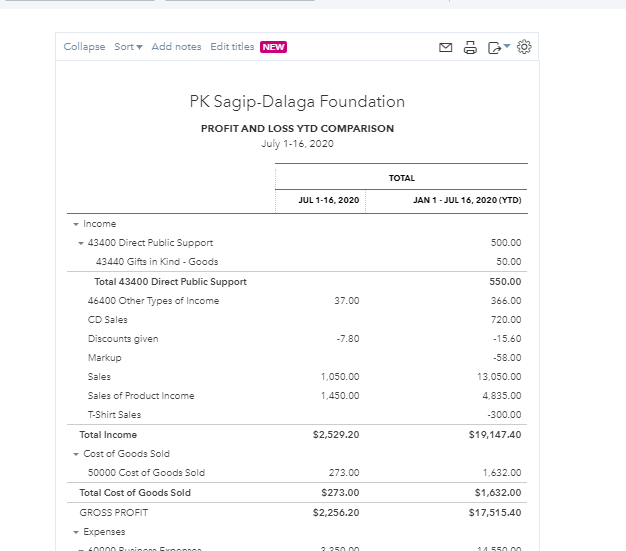Click the YTD CD Sales 720.00 value
This screenshot has height=551, width=626.
506,320
